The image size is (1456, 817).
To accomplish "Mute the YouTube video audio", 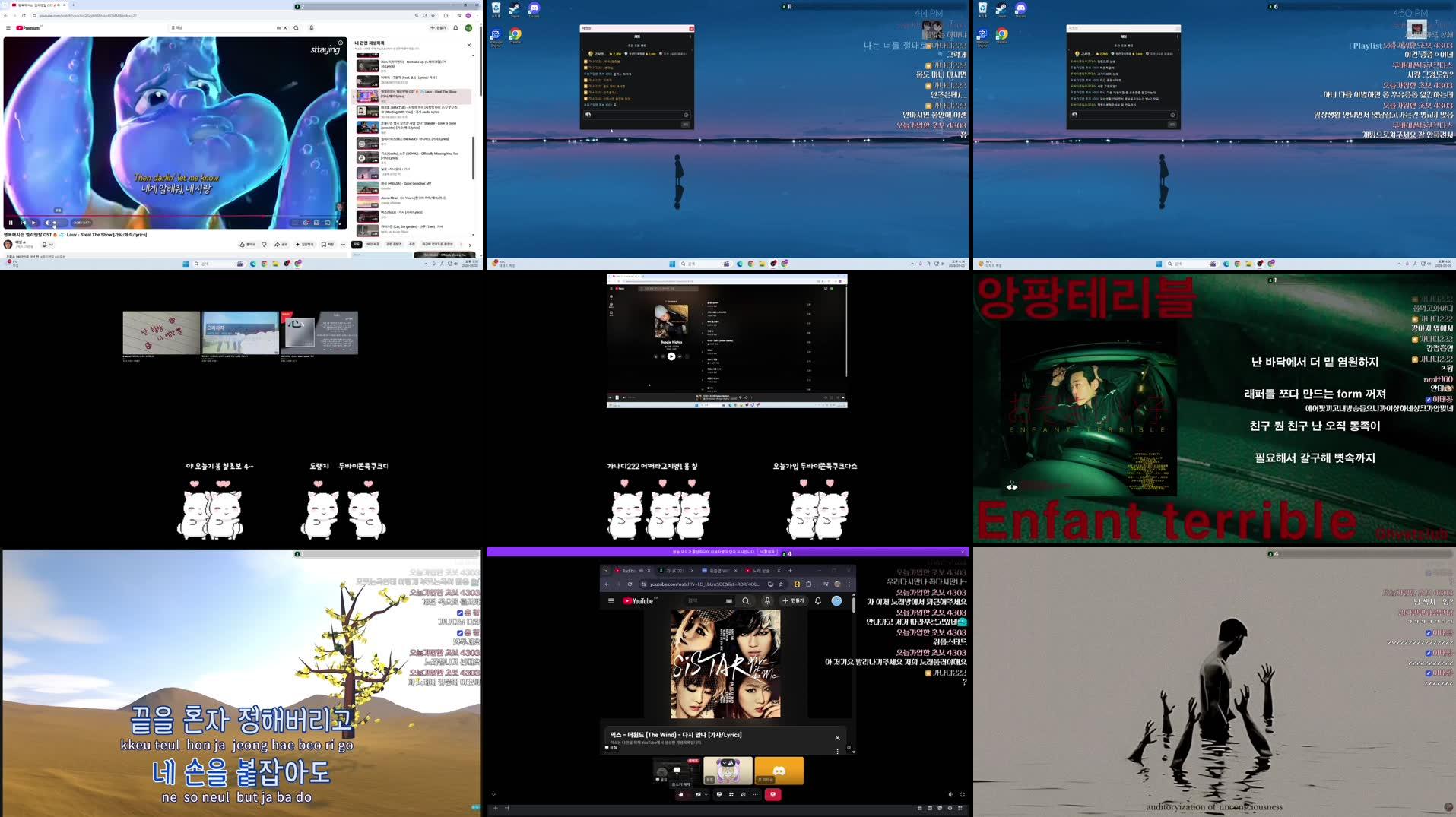I will point(48,223).
